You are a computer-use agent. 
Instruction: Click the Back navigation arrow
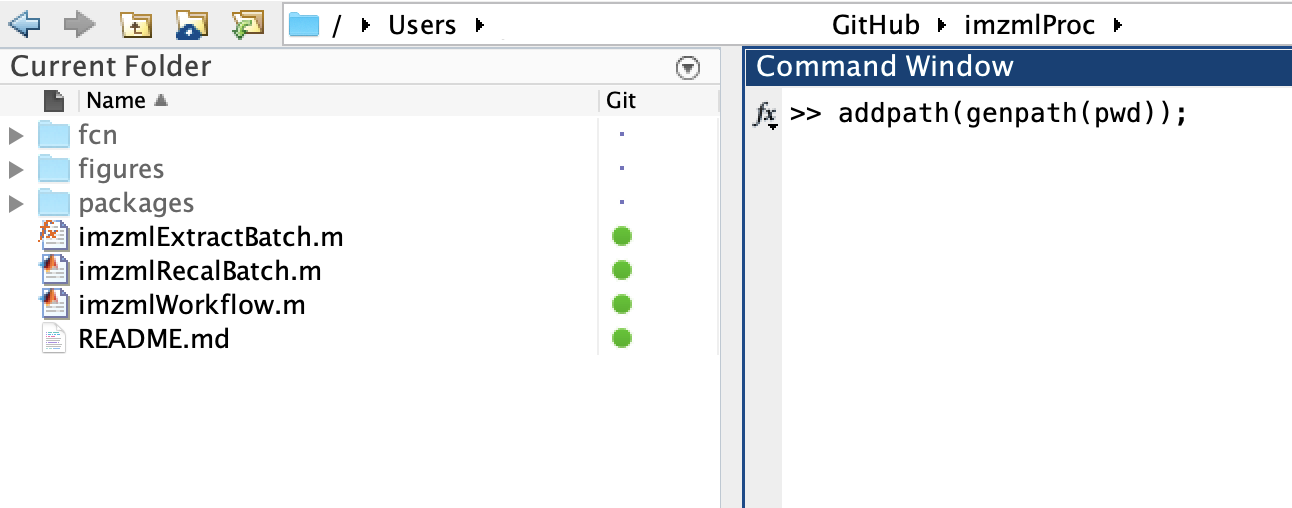click(x=24, y=23)
